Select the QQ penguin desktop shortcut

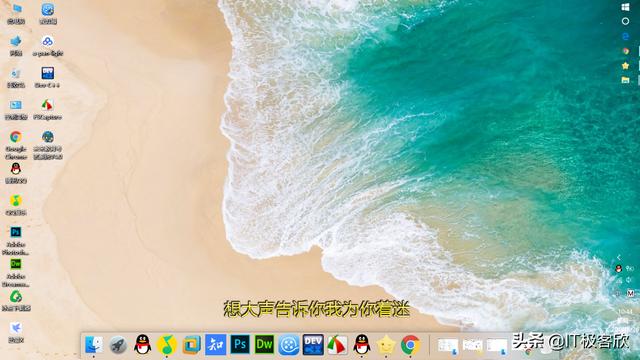tap(16, 173)
